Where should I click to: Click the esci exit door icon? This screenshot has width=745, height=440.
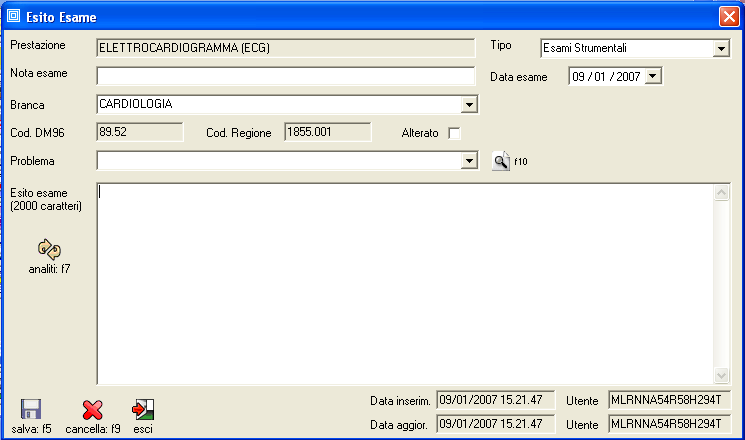click(143, 409)
